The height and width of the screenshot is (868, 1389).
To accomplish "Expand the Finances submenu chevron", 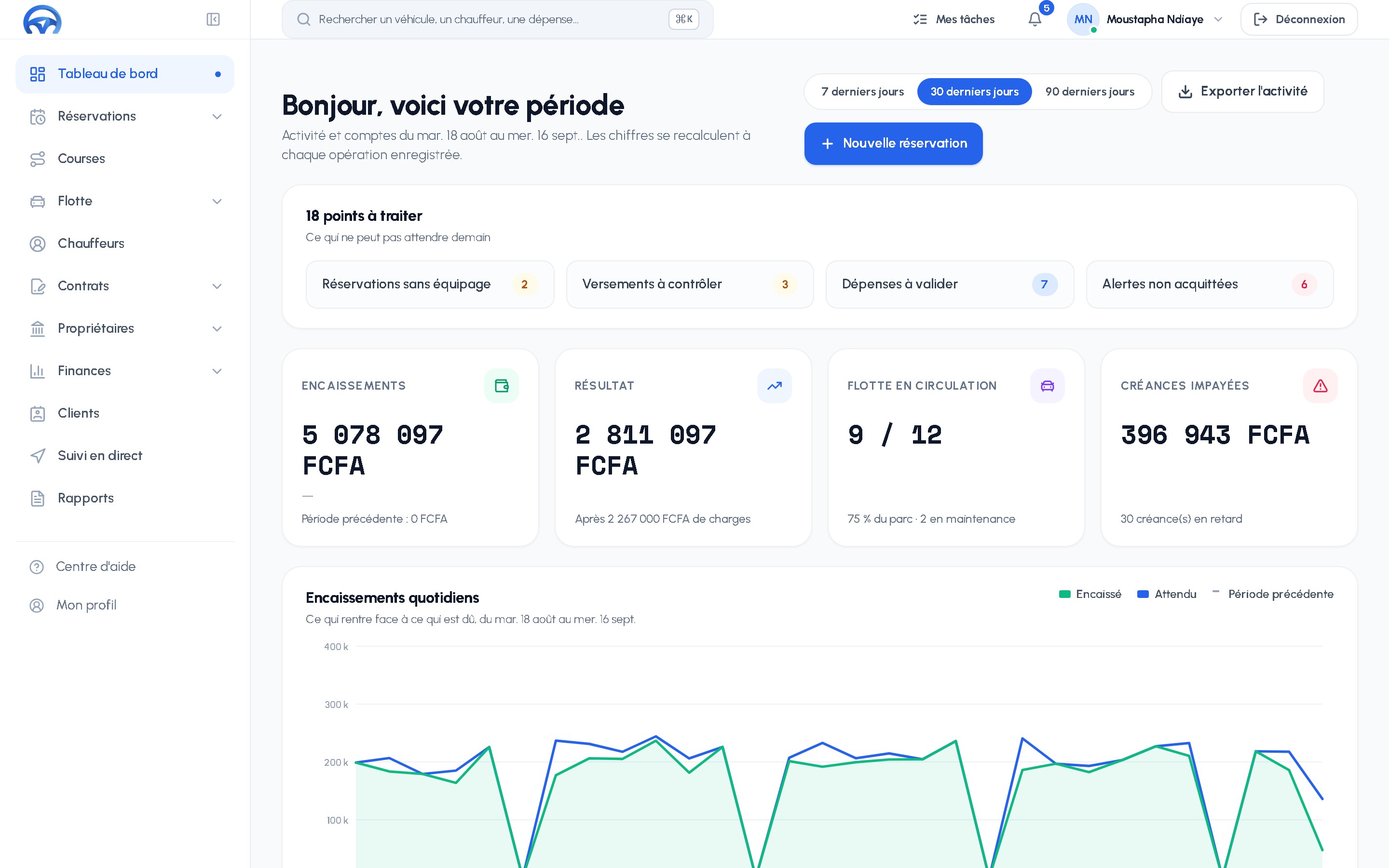I will (x=217, y=371).
